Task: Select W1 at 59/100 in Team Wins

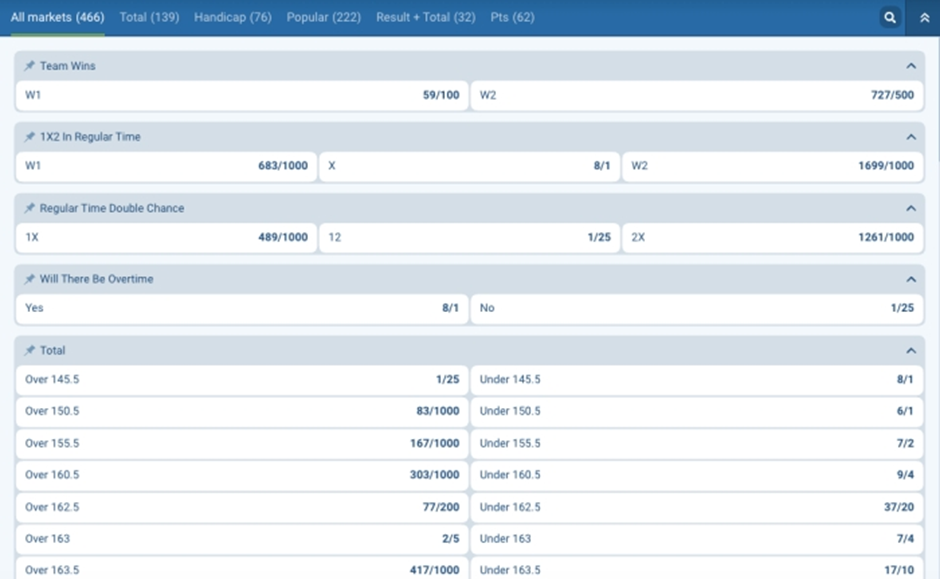Action: pos(242,96)
